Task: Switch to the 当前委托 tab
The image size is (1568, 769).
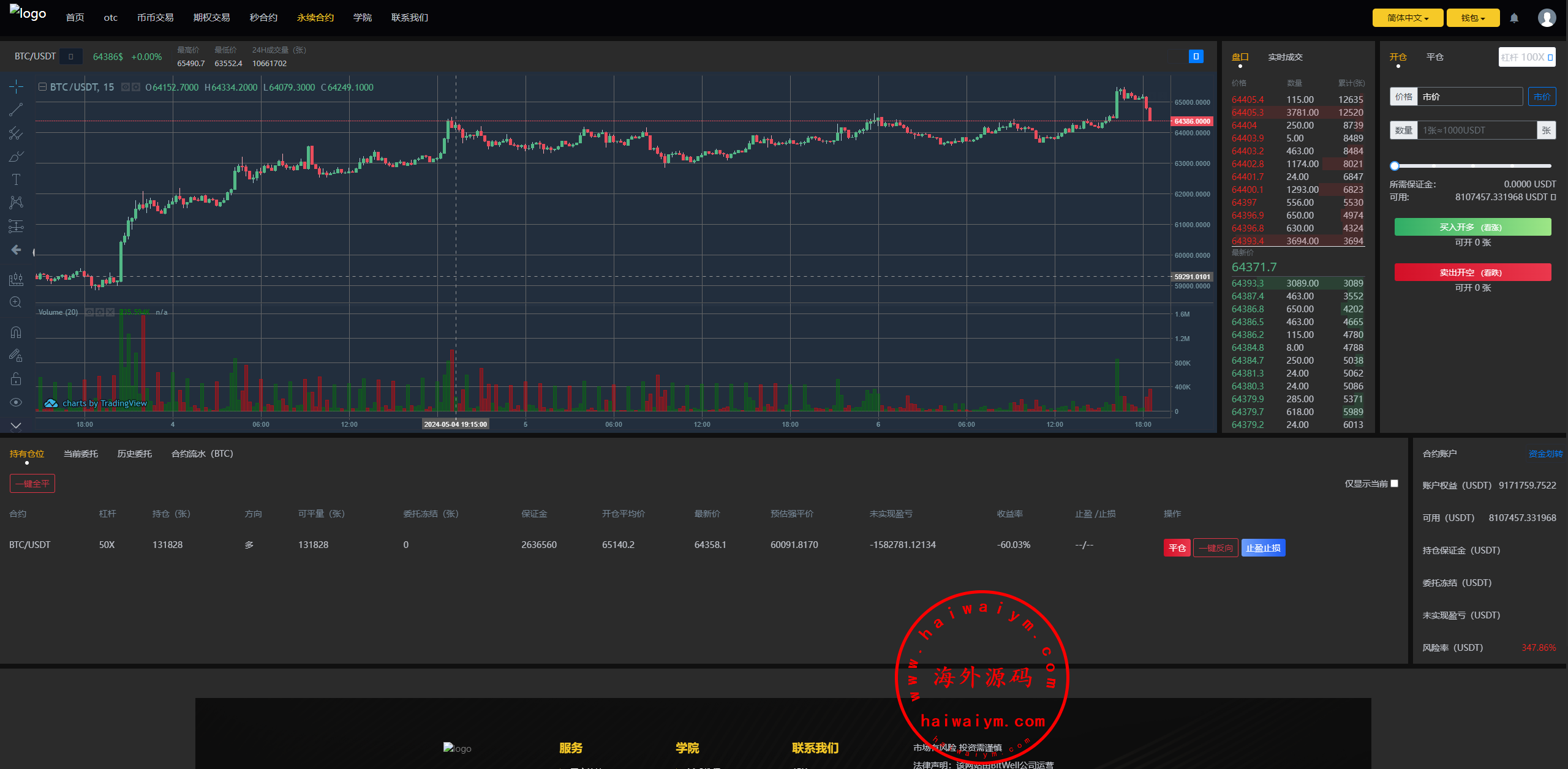Action: (x=81, y=454)
